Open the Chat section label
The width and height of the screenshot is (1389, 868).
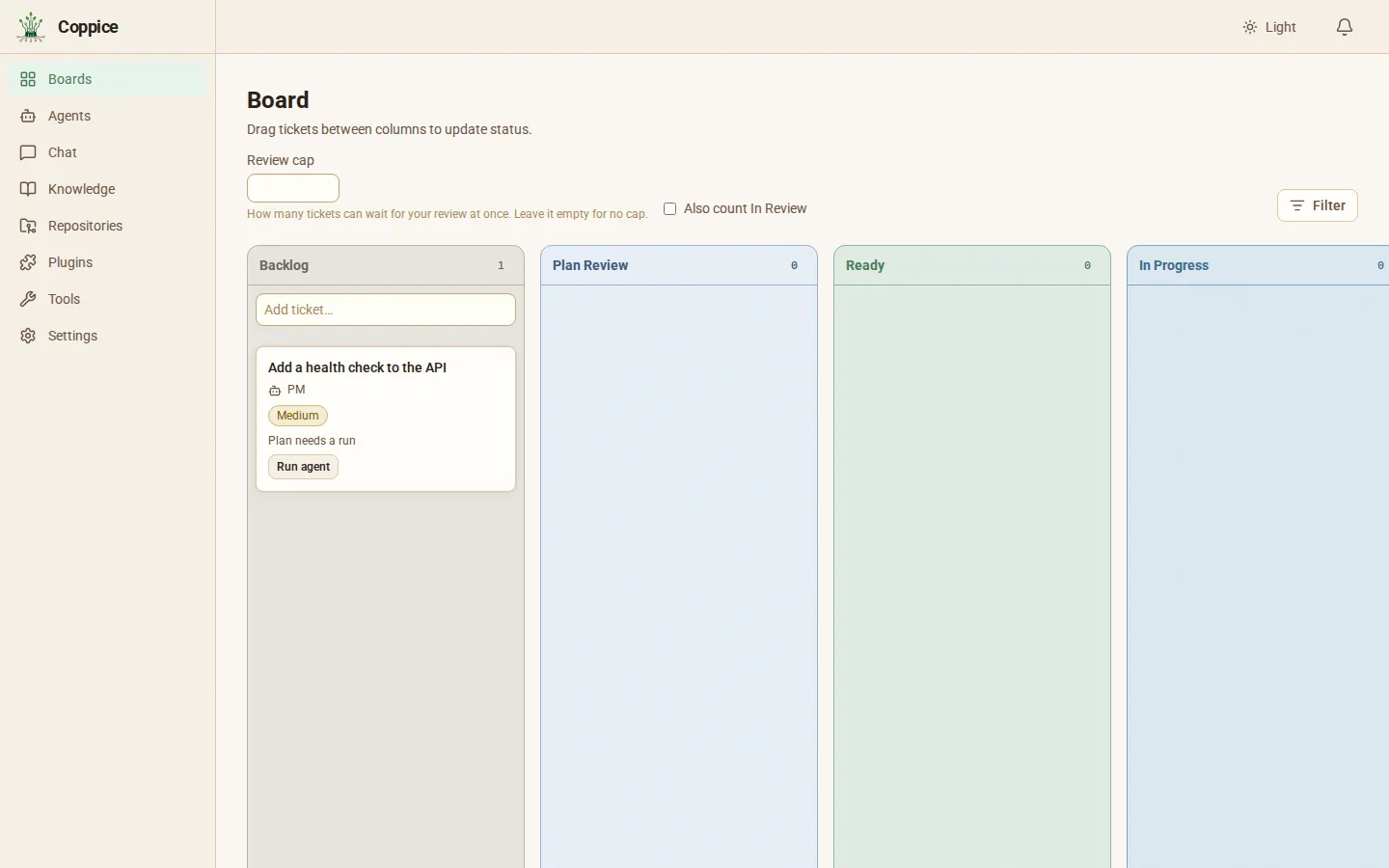[x=63, y=152]
